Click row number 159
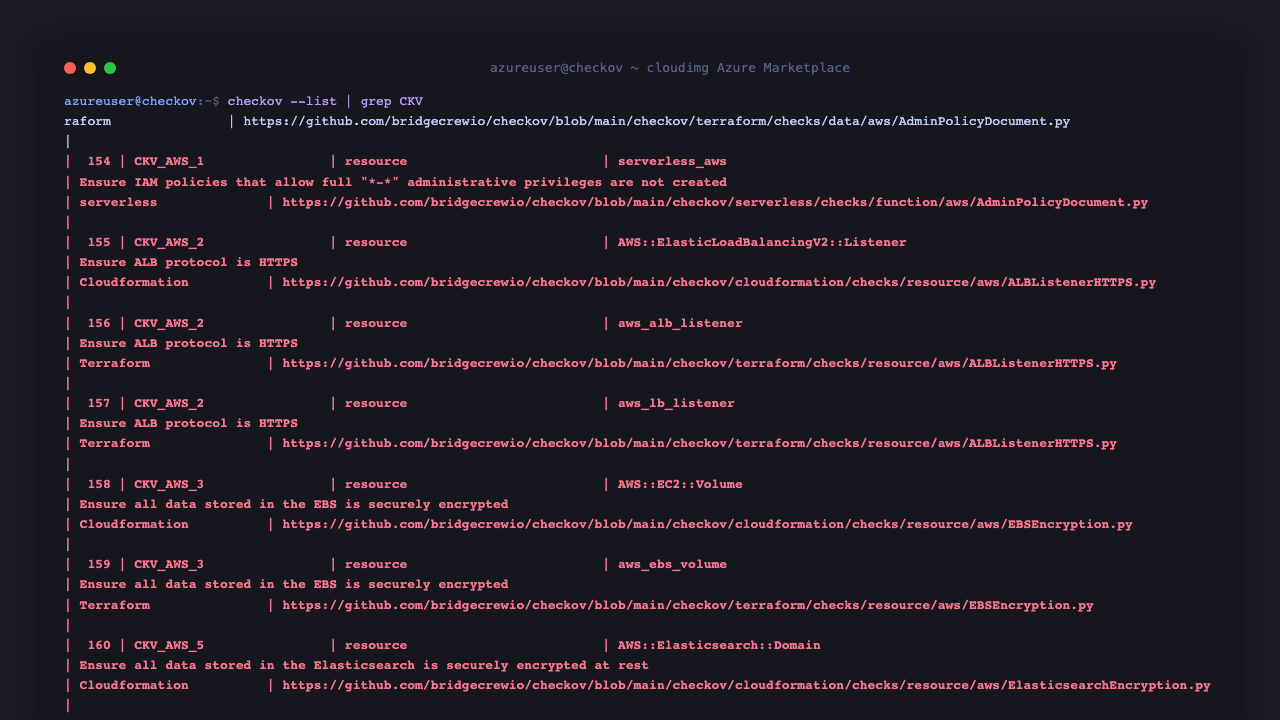Screen dimensions: 1280x720 pos(99,564)
